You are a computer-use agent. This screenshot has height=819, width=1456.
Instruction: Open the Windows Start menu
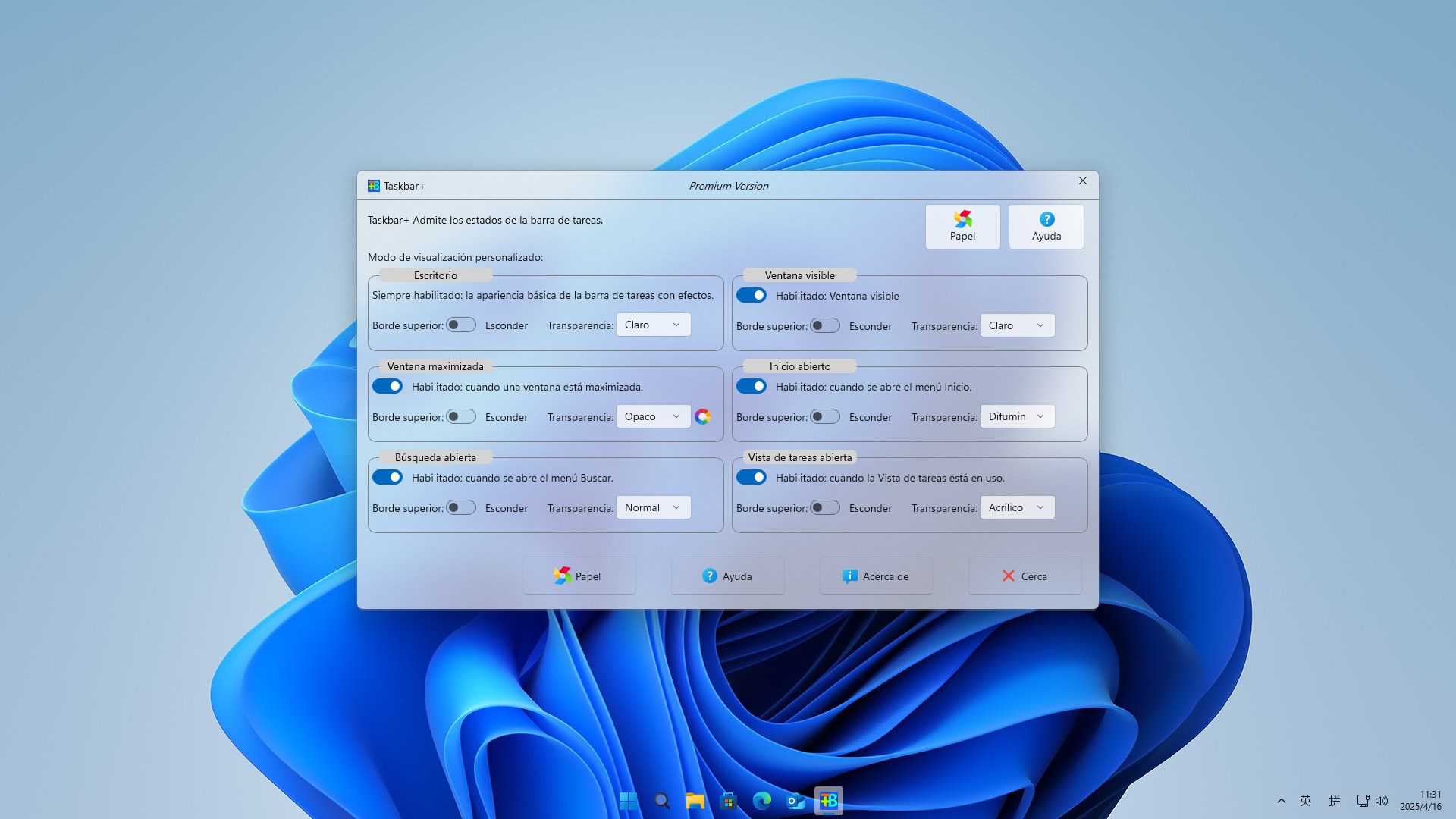(629, 801)
